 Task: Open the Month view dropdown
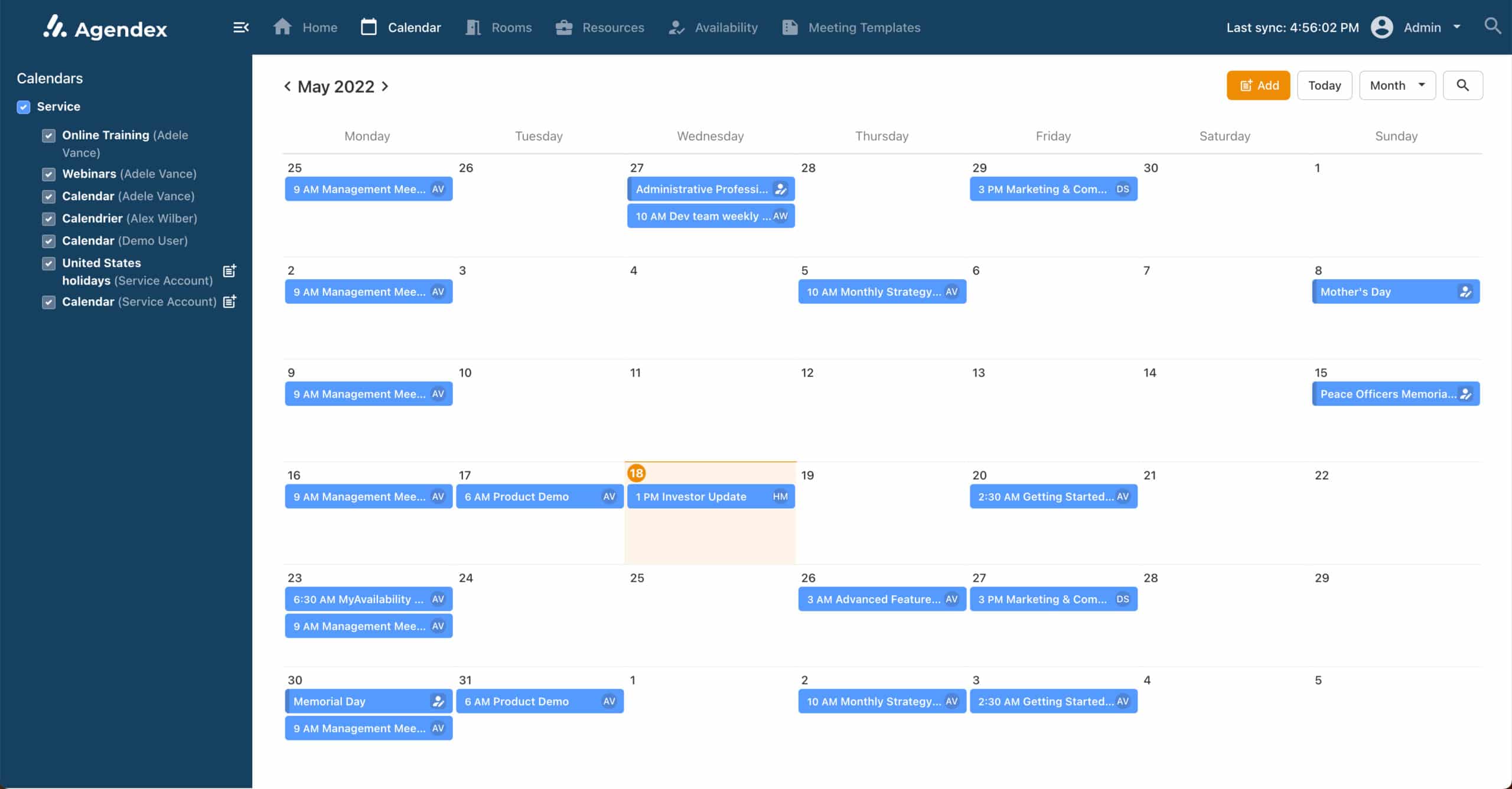pyautogui.click(x=1396, y=85)
